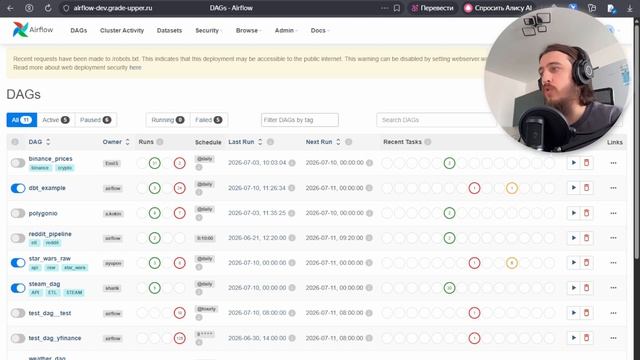Click the STEAM tag under steam_dag
Screen dimensions: 640x360
click(74, 293)
